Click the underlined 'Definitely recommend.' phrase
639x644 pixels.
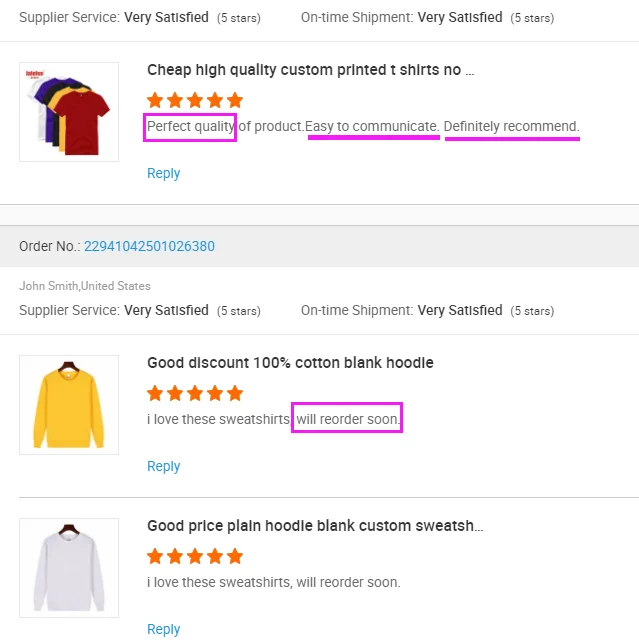click(511, 127)
